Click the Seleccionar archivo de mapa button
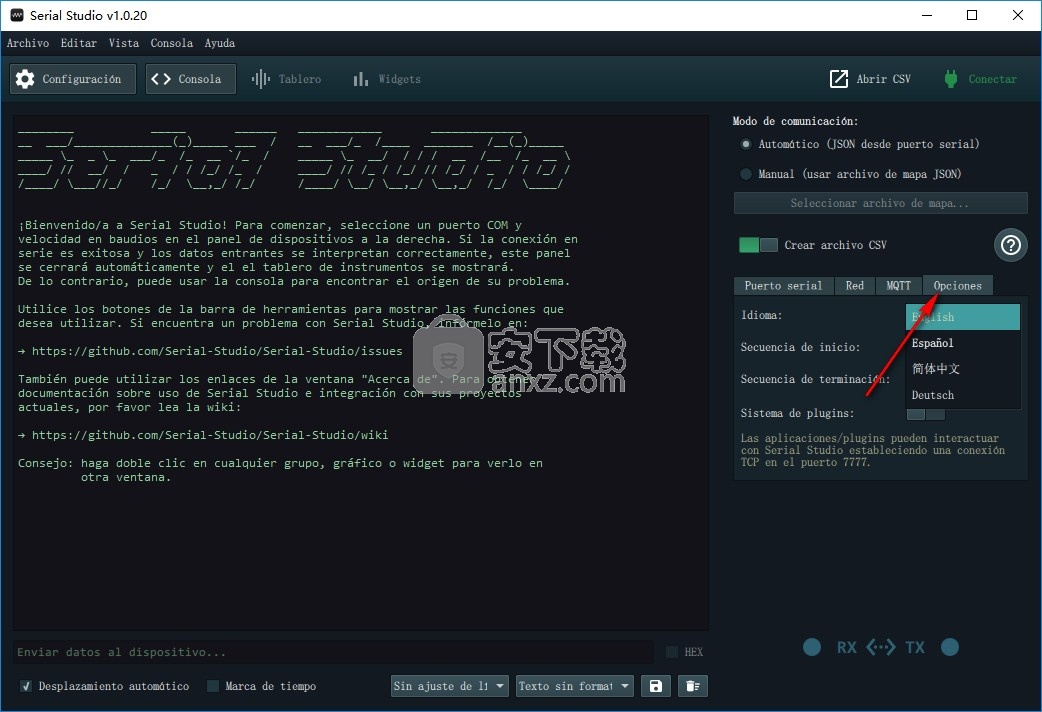The width and height of the screenshot is (1042, 712). pyautogui.click(x=881, y=203)
